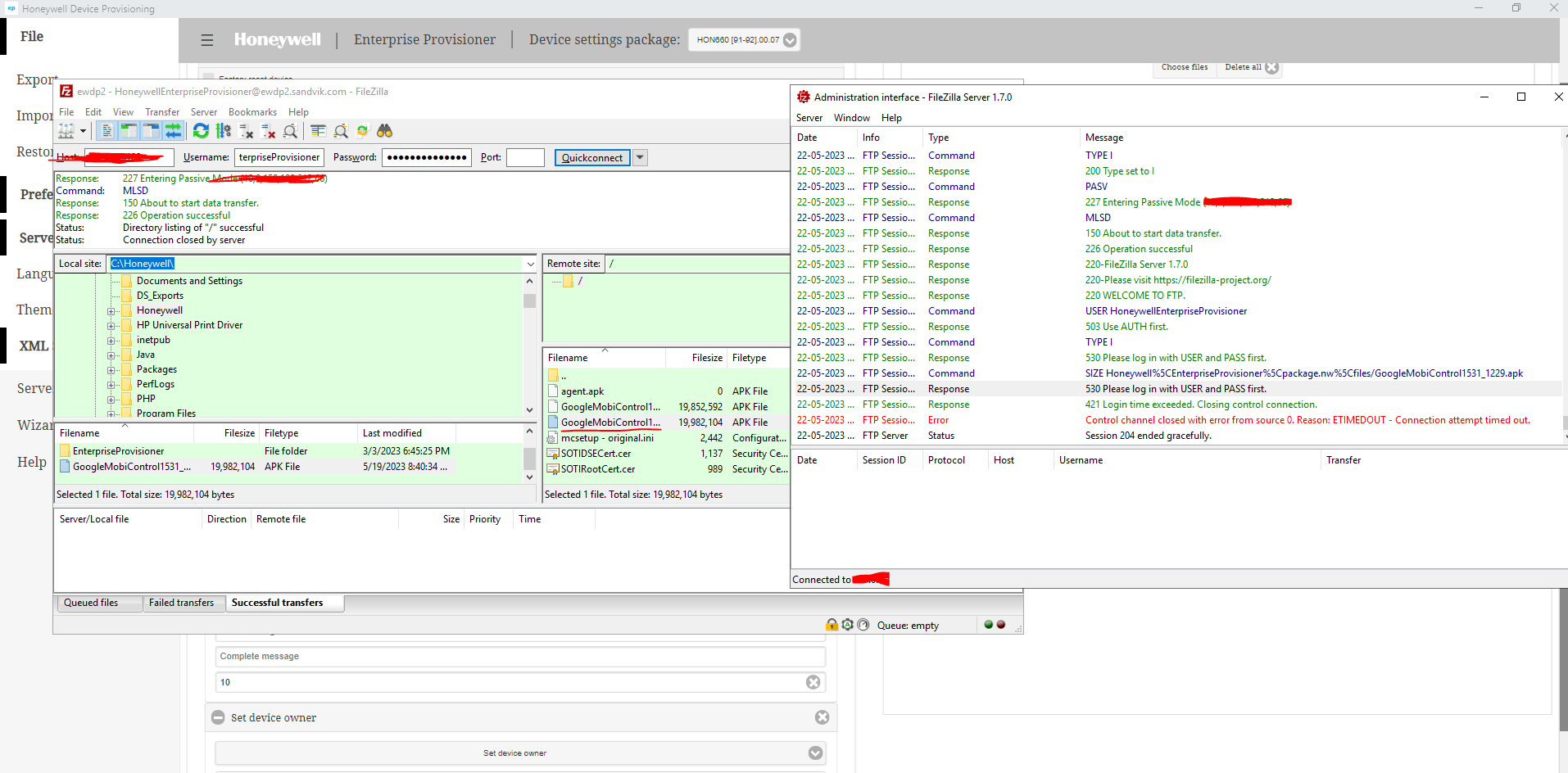
Task: Expand the PerfLogs folder tree node
Action: (111, 385)
